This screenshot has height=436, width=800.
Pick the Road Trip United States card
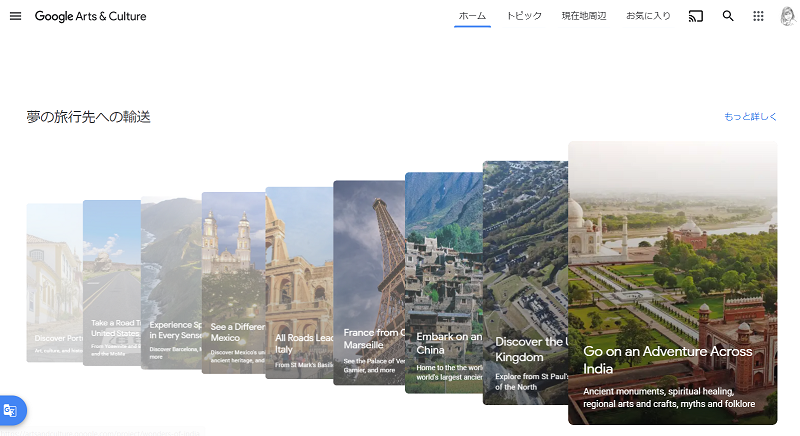point(110,282)
